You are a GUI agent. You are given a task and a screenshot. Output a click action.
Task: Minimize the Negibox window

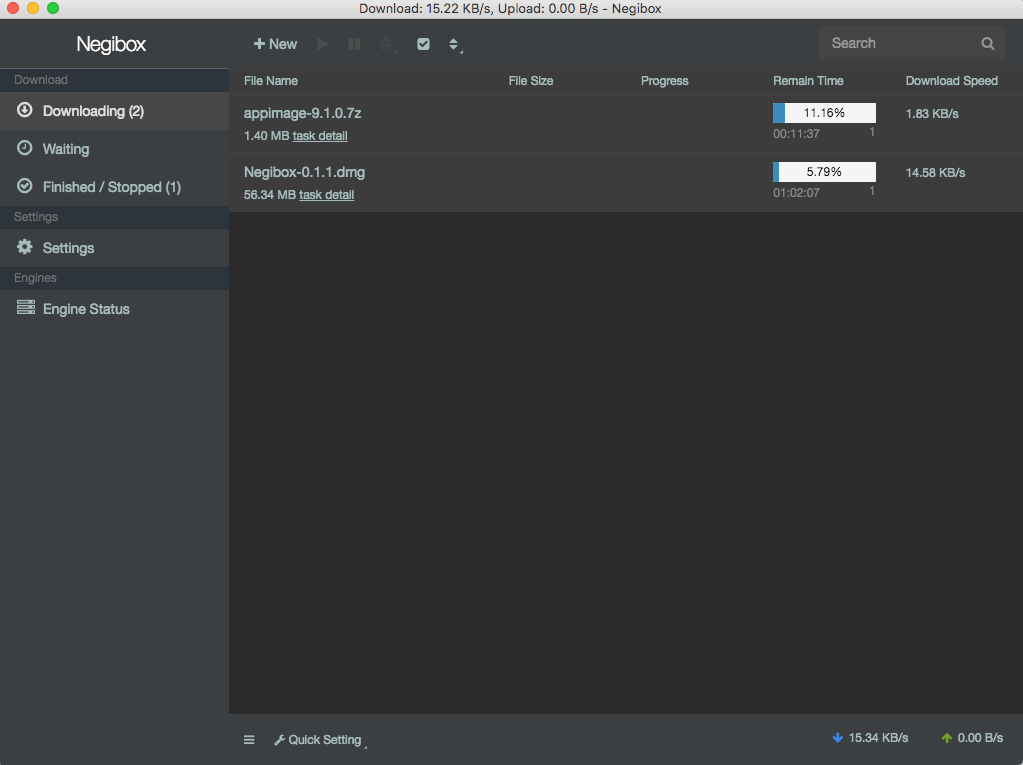point(33,8)
